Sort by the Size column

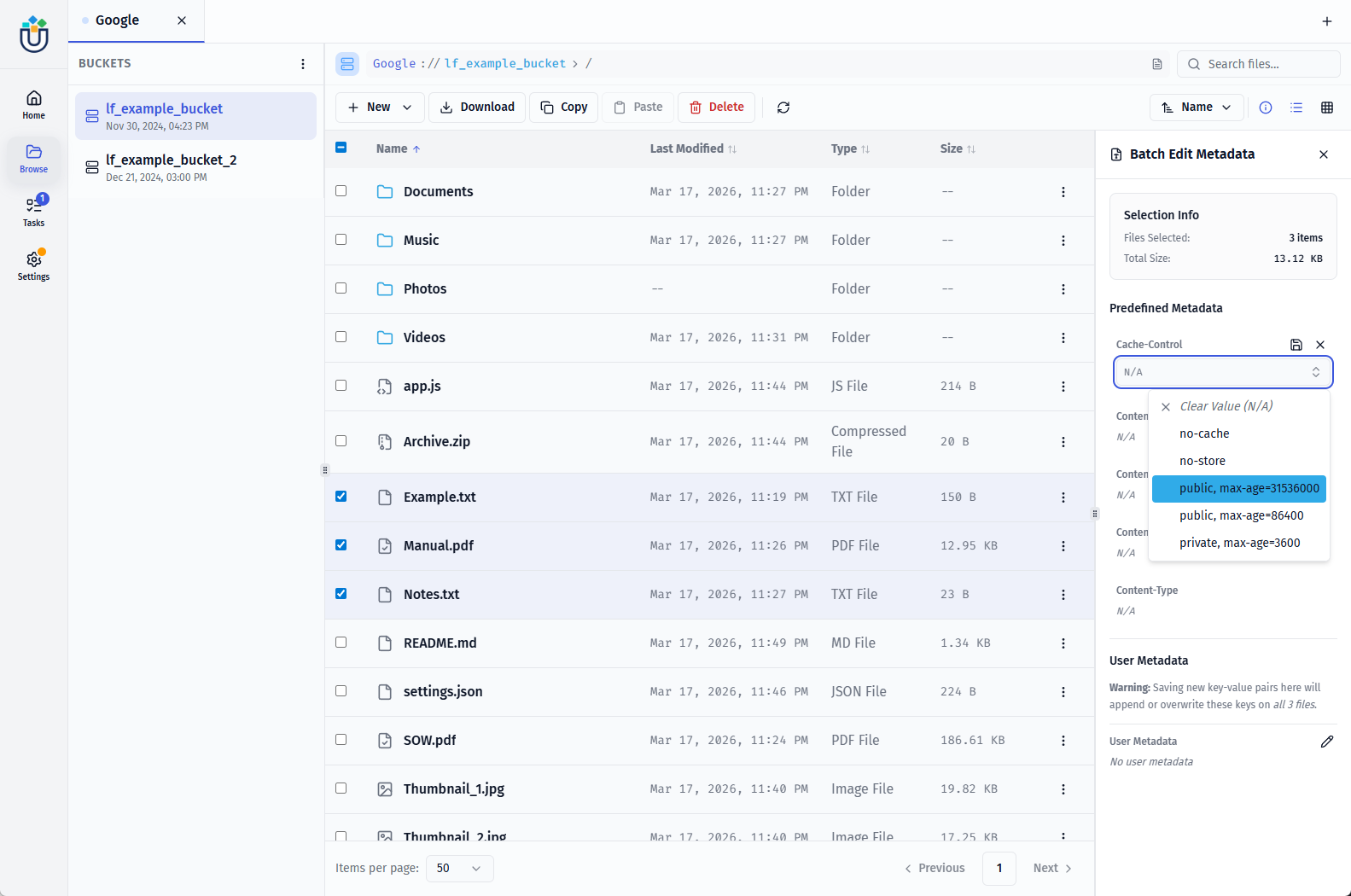click(x=958, y=148)
